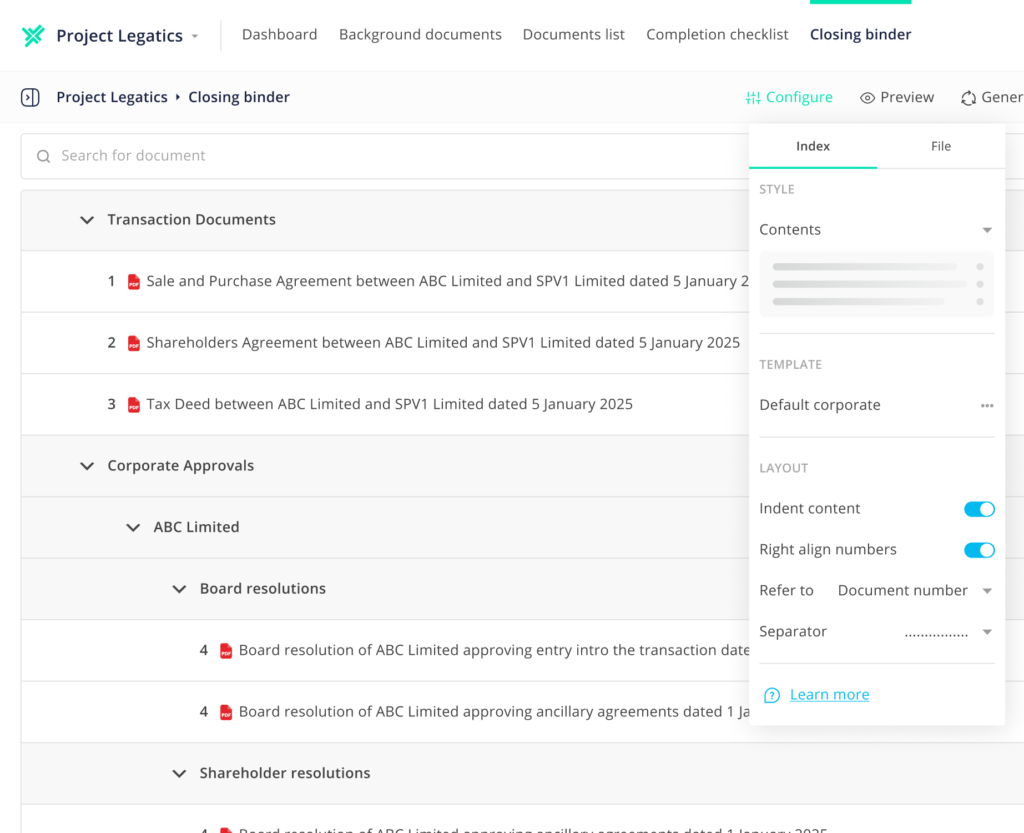Image resolution: width=1024 pixels, height=833 pixels.
Task: Click the Generate refresh icon
Action: click(x=968, y=98)
